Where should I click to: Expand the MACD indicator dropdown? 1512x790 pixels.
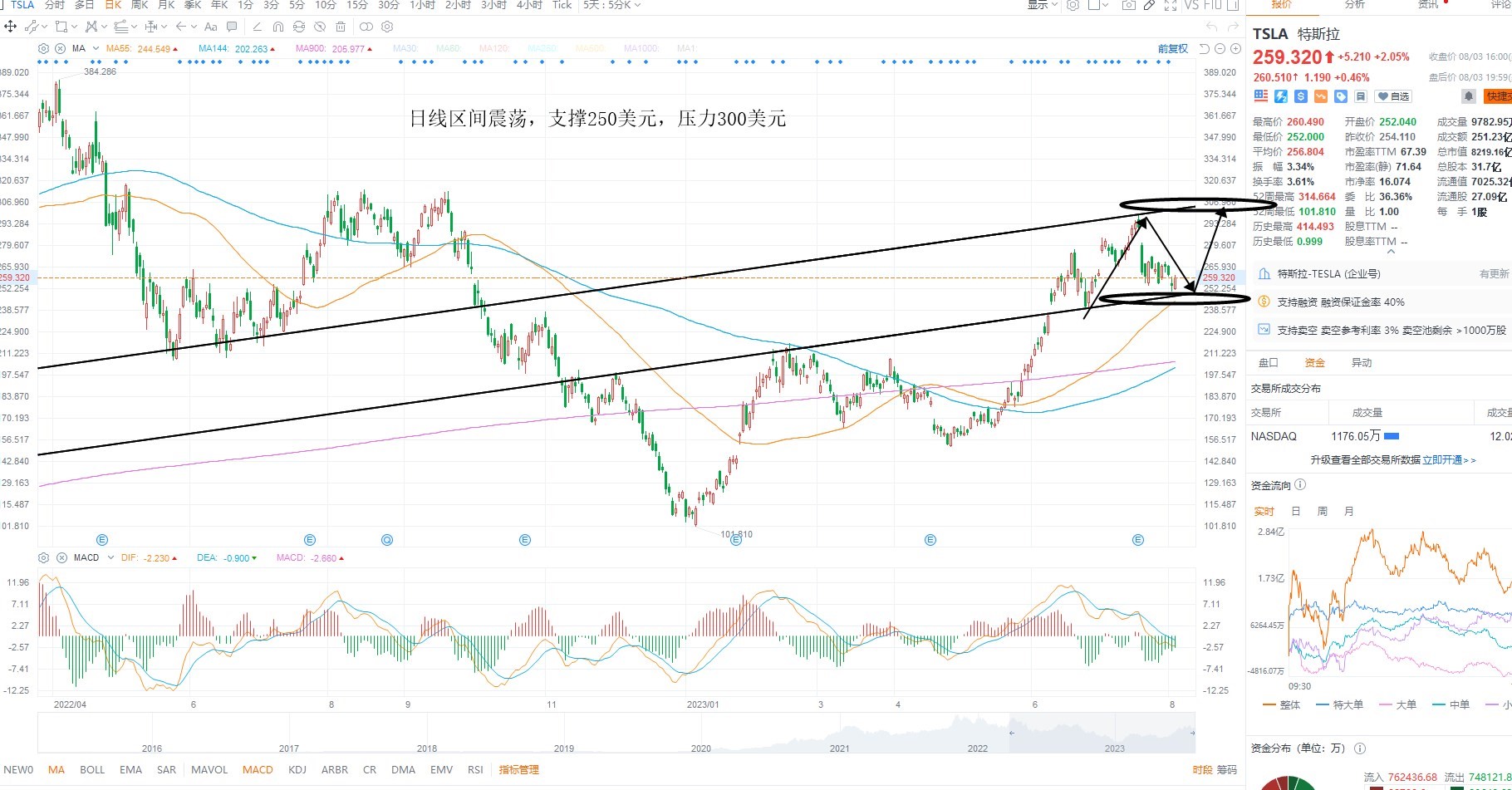110,558
